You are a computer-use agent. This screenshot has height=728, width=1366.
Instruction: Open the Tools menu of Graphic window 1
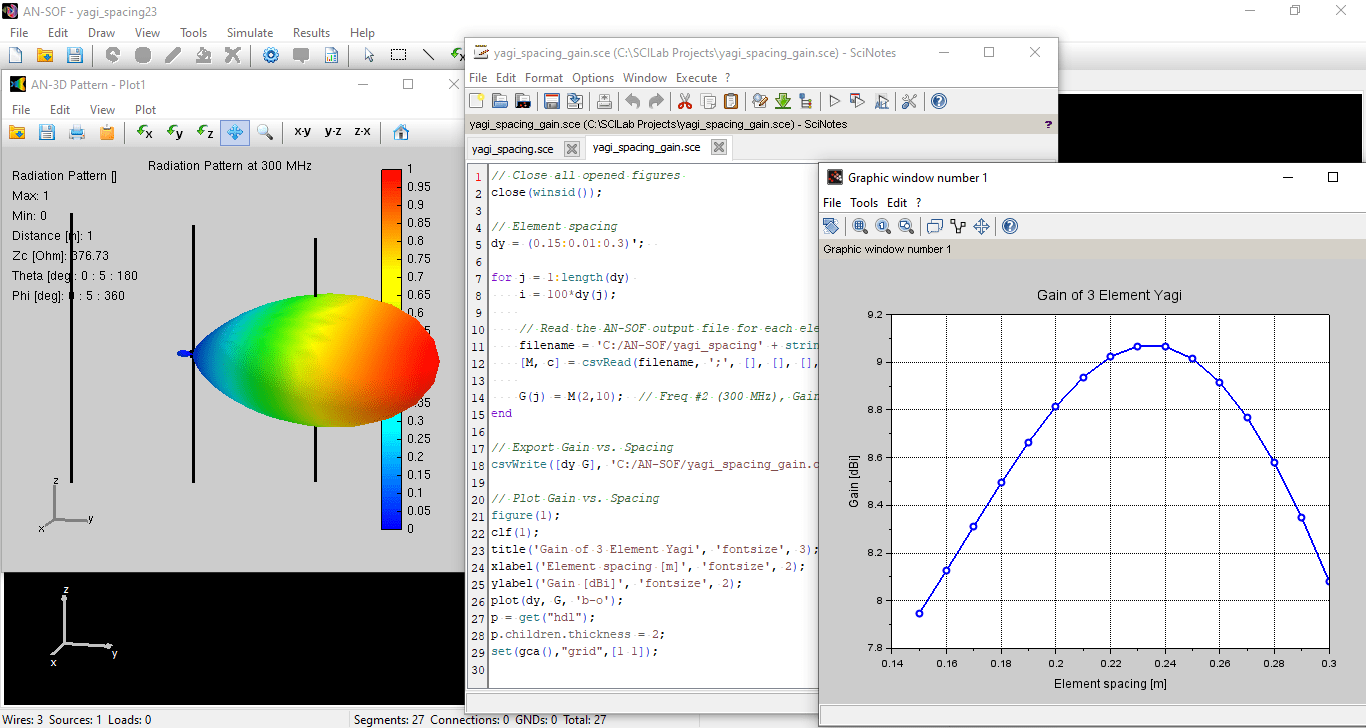tap(864, 202)
